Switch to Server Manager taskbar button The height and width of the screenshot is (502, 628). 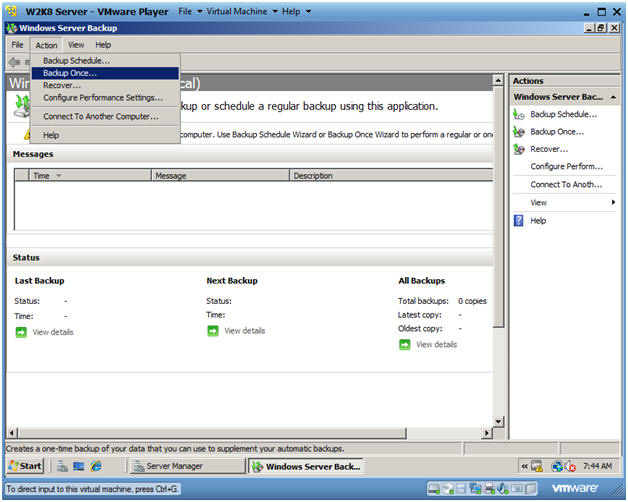pos(187,466)
